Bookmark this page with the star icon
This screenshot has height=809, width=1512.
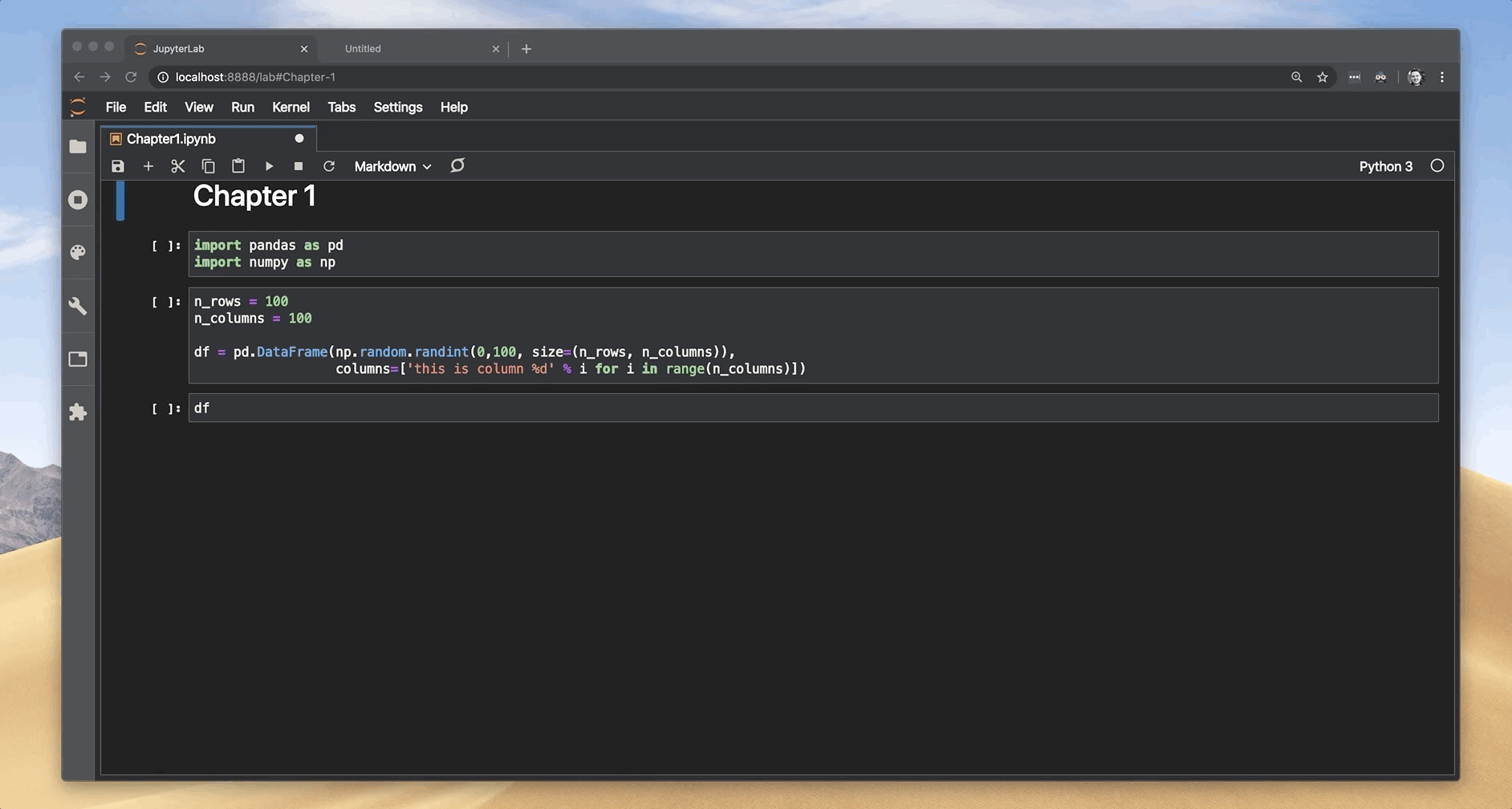(x=1323, y=77)
